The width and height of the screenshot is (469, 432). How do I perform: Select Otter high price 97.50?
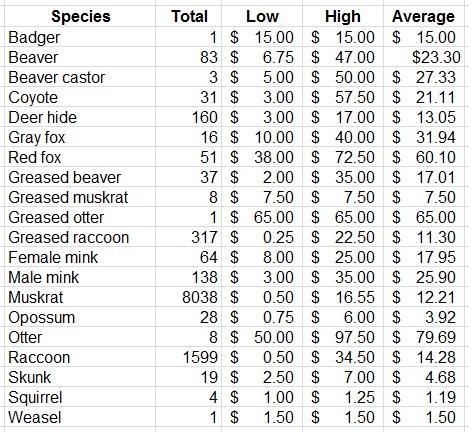(x=343, y=337)
